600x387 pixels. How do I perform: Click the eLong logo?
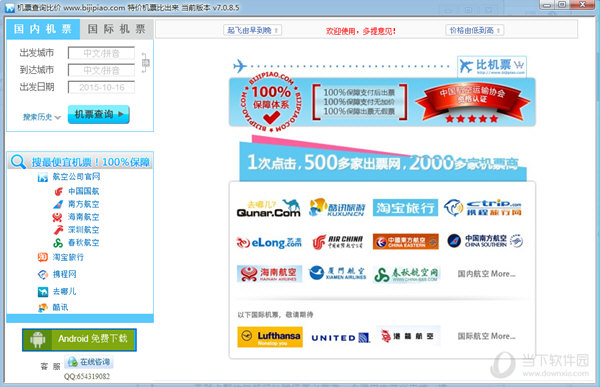coord(269,242)
